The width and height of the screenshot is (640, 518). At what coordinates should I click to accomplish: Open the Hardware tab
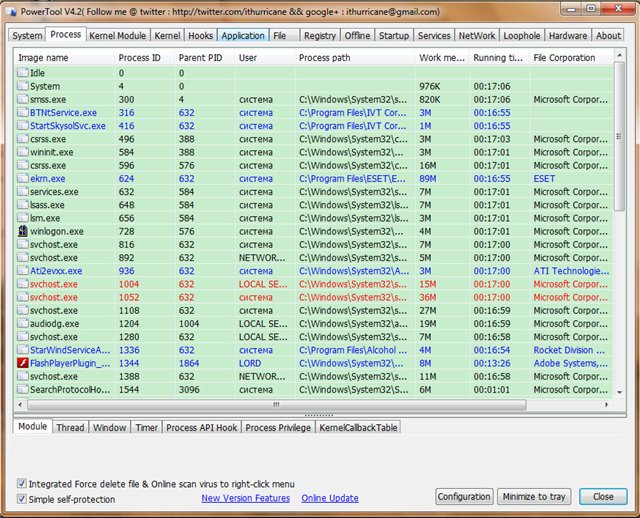point(568,36)
